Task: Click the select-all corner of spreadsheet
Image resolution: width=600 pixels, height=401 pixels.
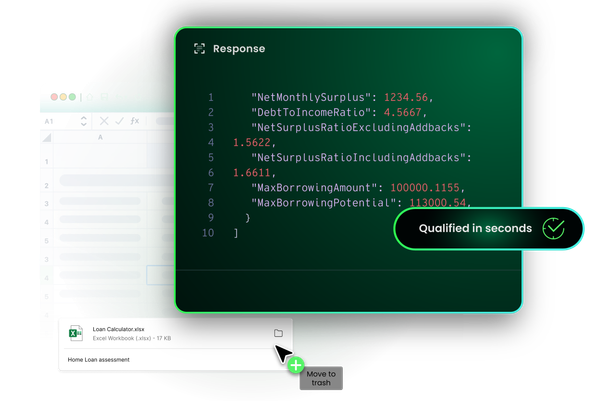Action: (x=47, y=137)
